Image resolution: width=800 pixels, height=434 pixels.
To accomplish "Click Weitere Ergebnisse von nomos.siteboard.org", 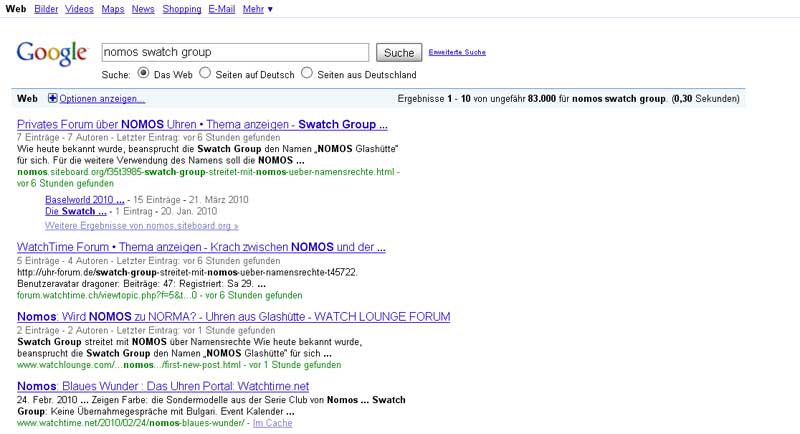I will [x=141, y=225].
